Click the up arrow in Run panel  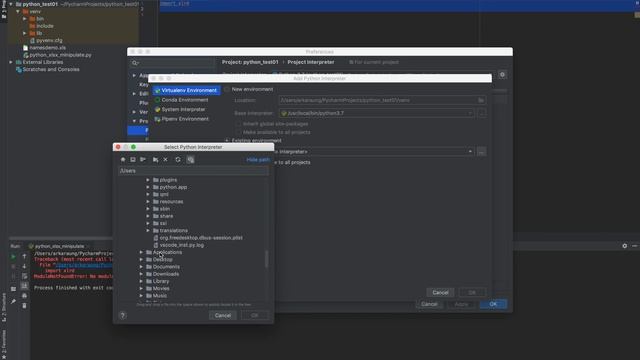[x=24, y=256]
